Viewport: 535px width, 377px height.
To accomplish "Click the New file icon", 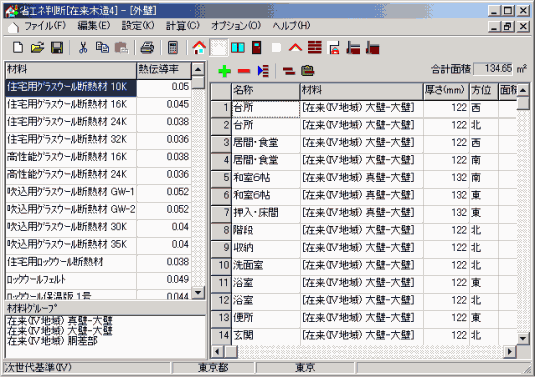I will coord(18,47).
